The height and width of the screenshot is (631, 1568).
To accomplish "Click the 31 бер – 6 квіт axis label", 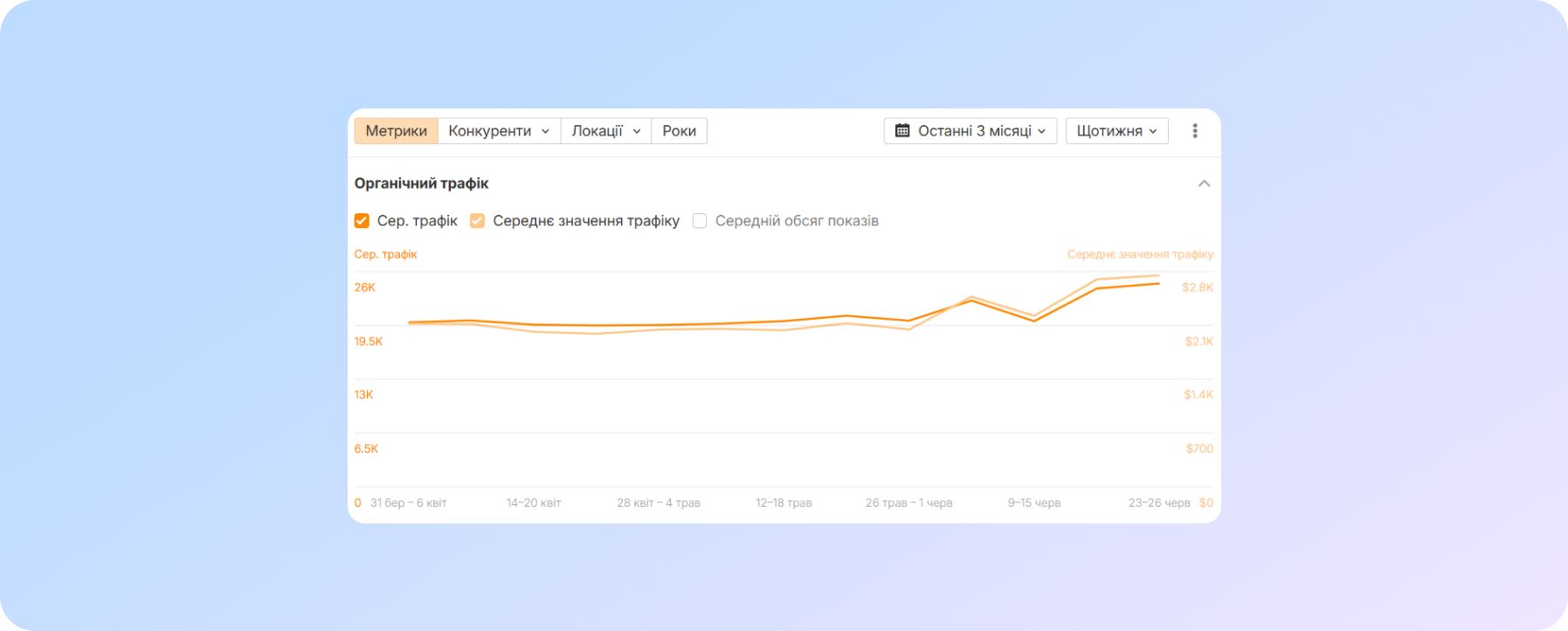I will (408, 503).
